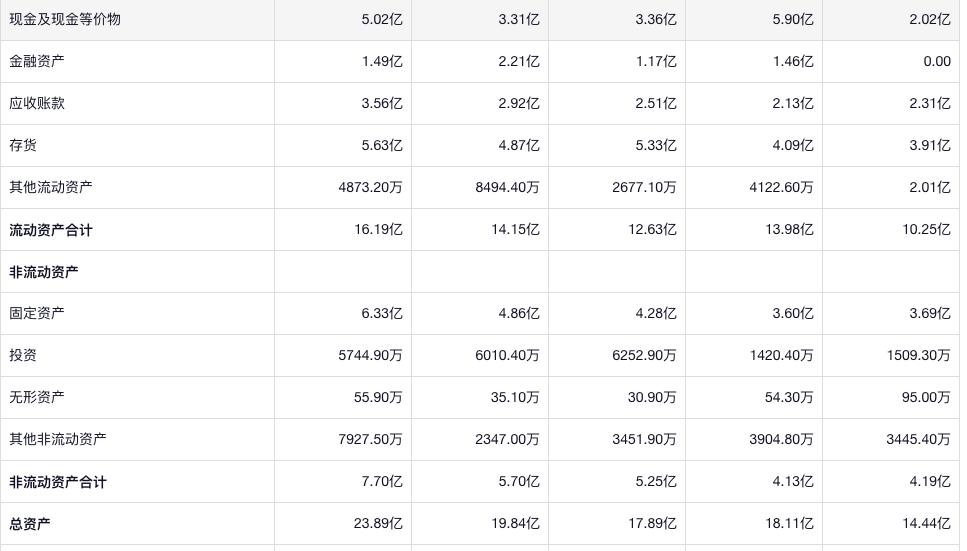Image resolution: width=967 pixels, height=551 pixels.
Task: Click the 5.02亿 cash value cell
Action: click(382, 19)
